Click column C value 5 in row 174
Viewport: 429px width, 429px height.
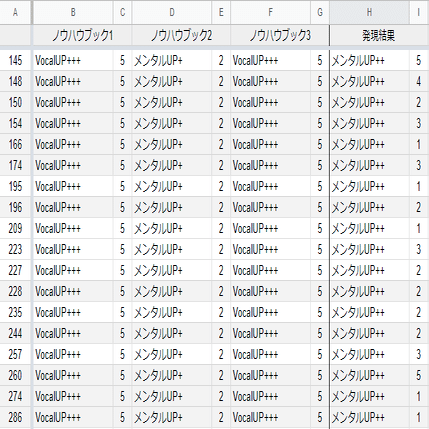click(122, 165)
